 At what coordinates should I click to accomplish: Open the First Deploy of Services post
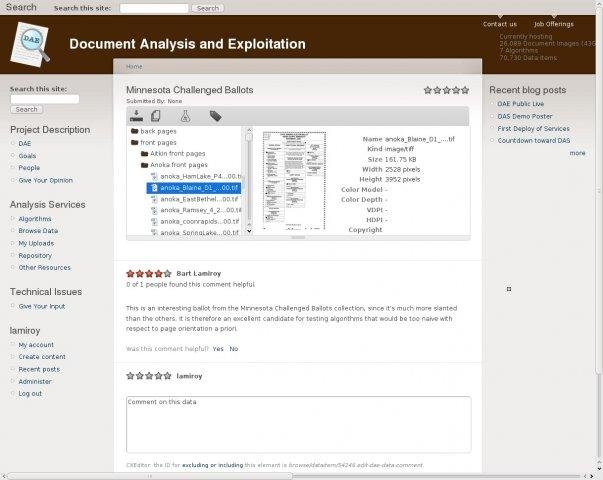click(533, 128)
